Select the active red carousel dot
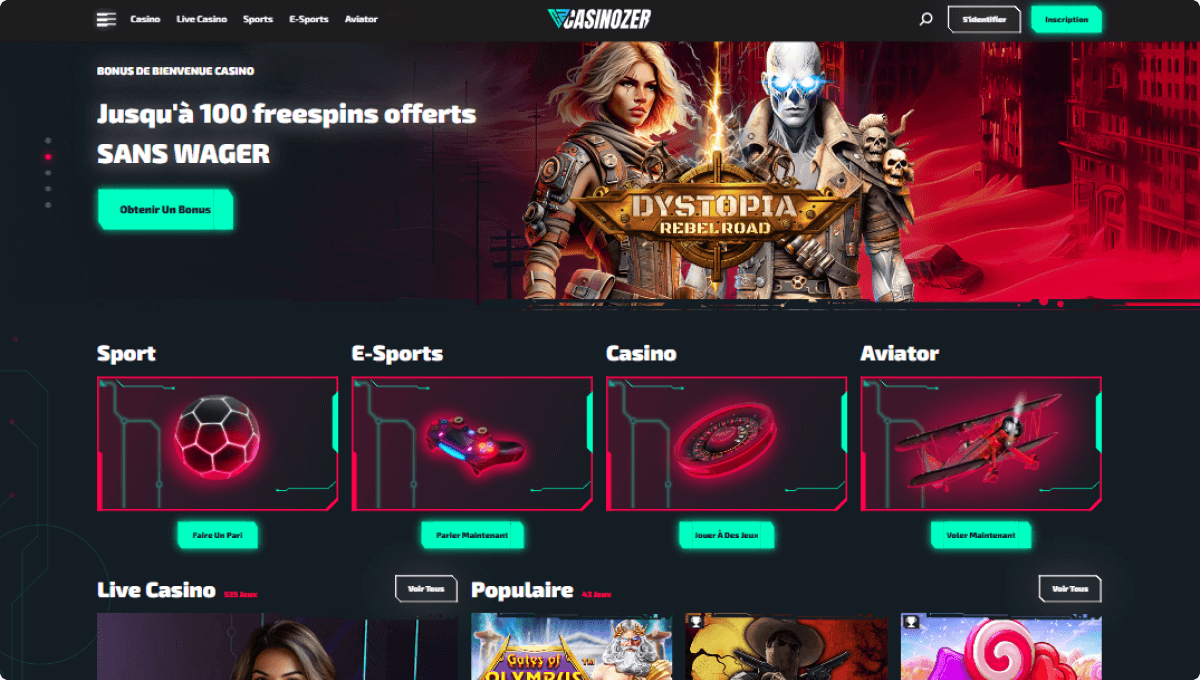This screenshot has width=1200, height=680. coord(48,157)
